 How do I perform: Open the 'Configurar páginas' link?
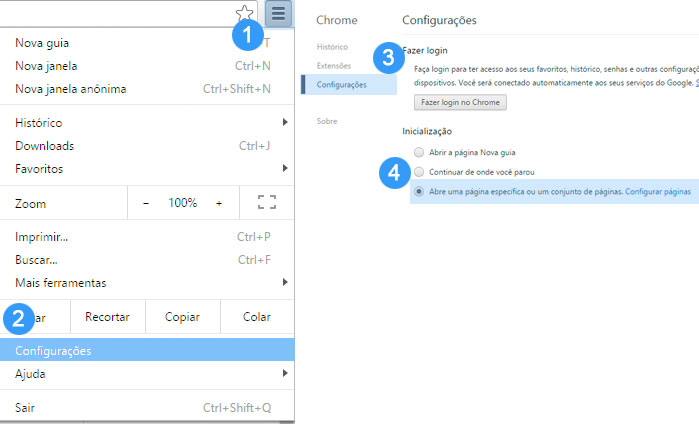coord(658,192)
